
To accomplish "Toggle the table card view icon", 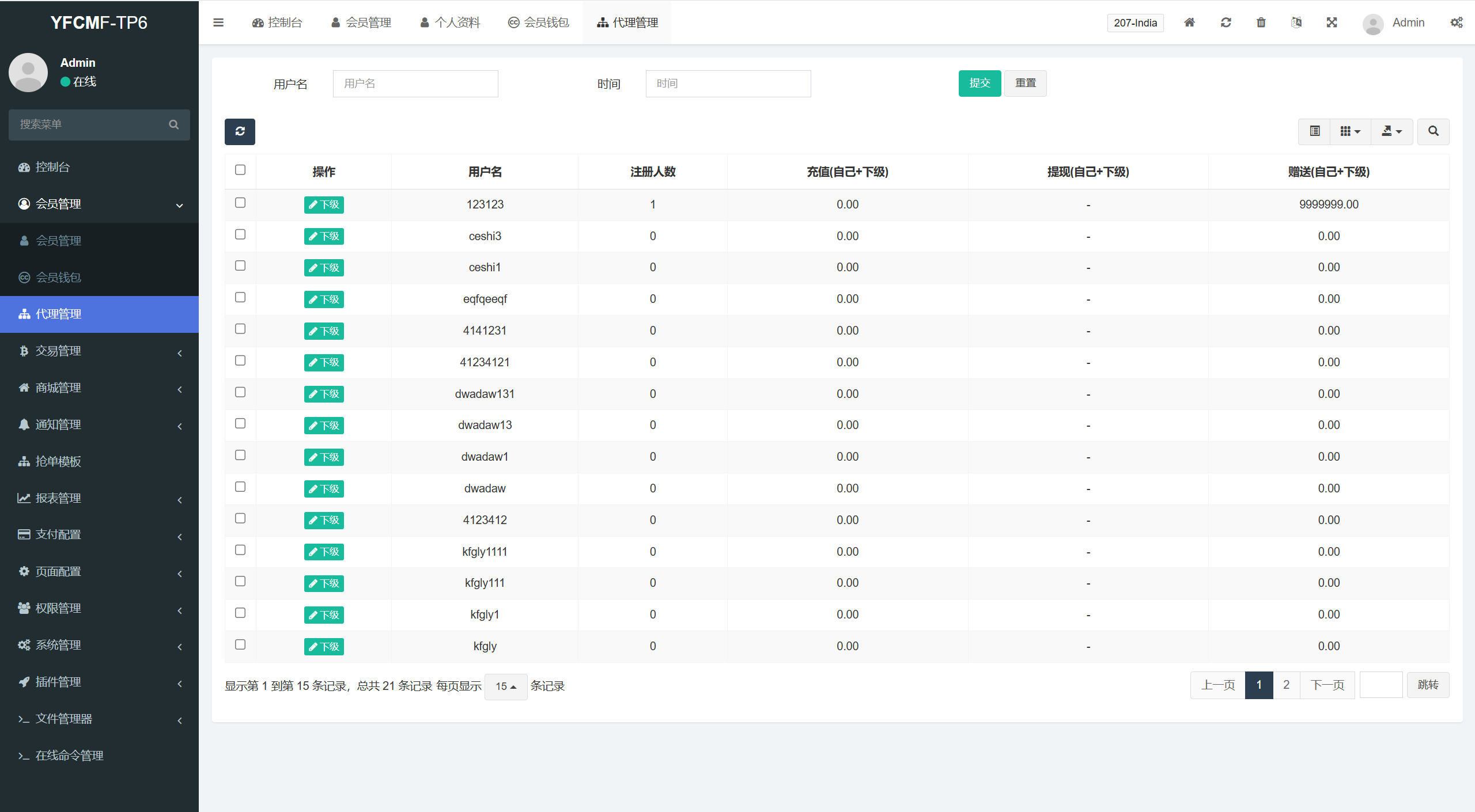I will tap(1314, 131).
